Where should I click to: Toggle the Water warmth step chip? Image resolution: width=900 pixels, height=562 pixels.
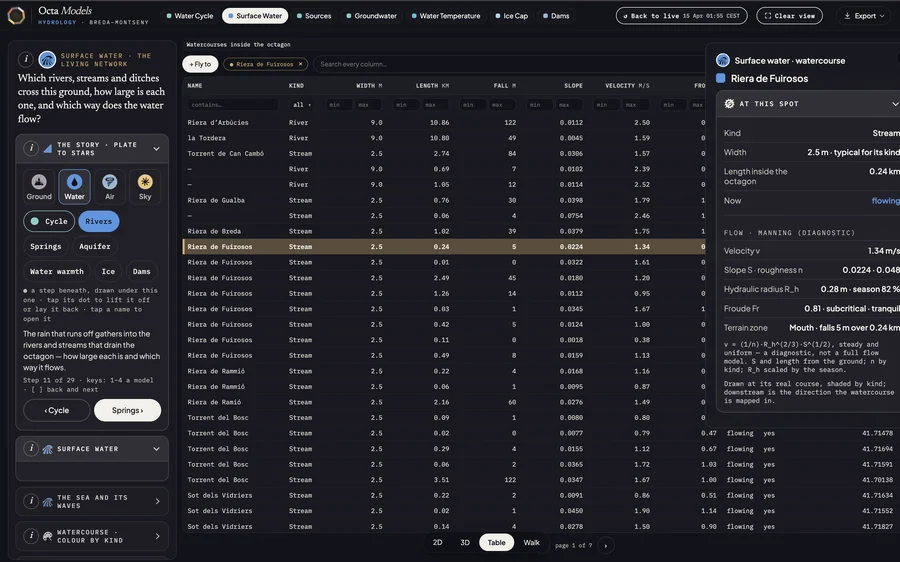coord(57,272)
